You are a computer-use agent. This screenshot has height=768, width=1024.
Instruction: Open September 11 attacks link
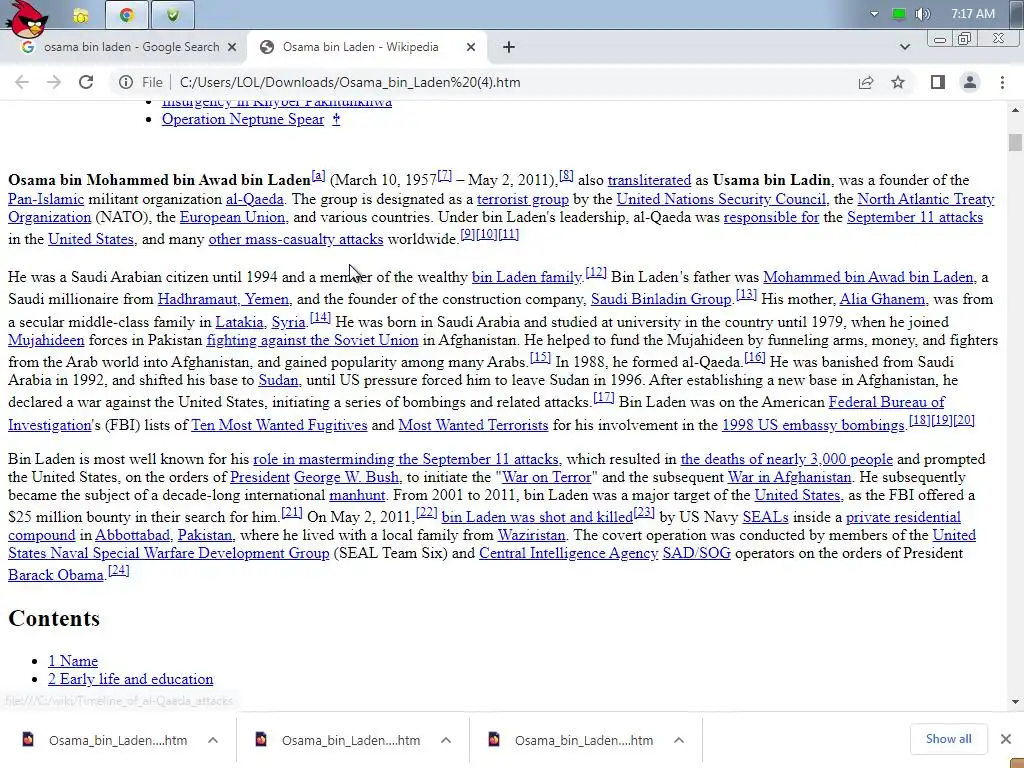(x=915, y=217)
